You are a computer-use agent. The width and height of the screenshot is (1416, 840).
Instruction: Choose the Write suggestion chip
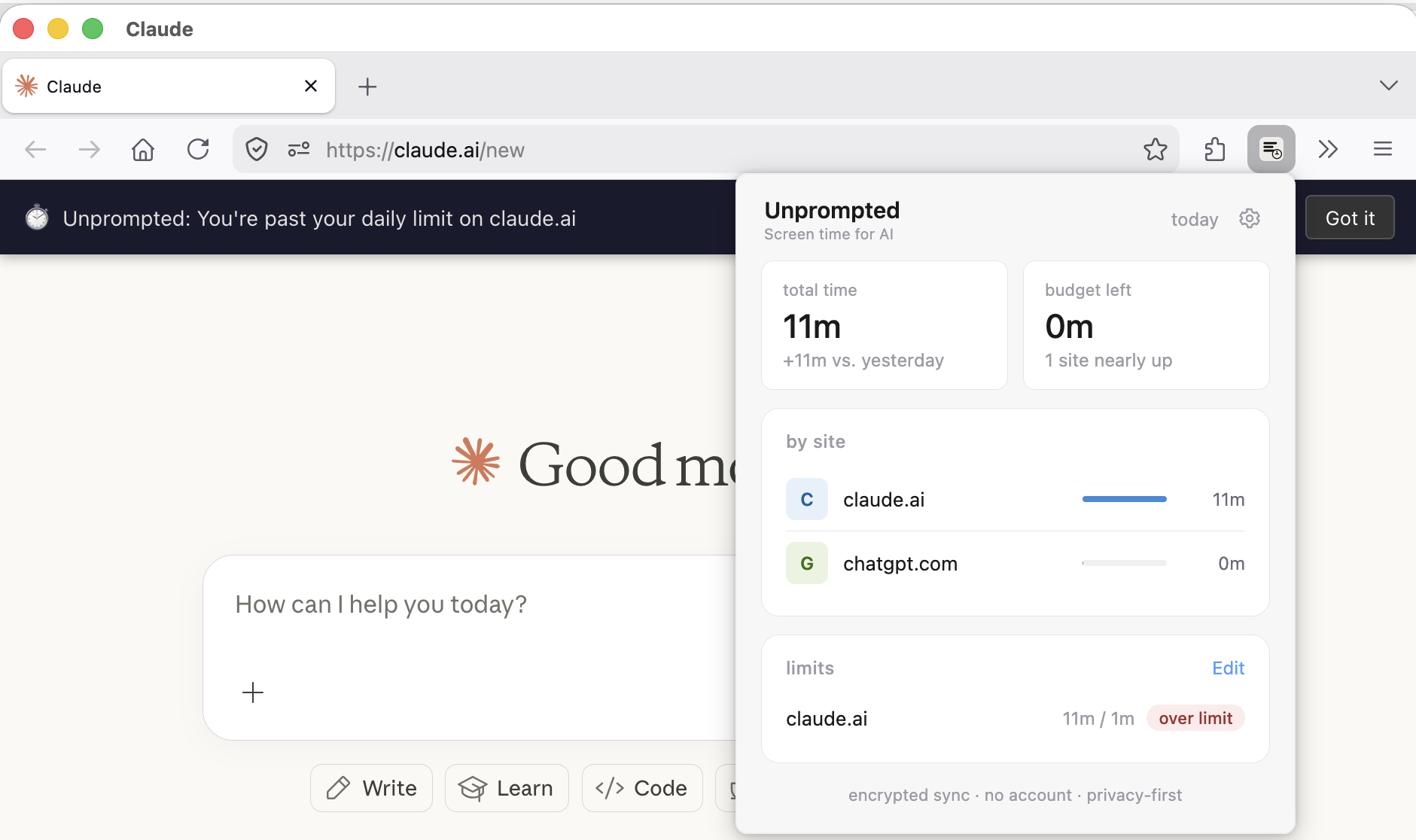click(372, 788)
